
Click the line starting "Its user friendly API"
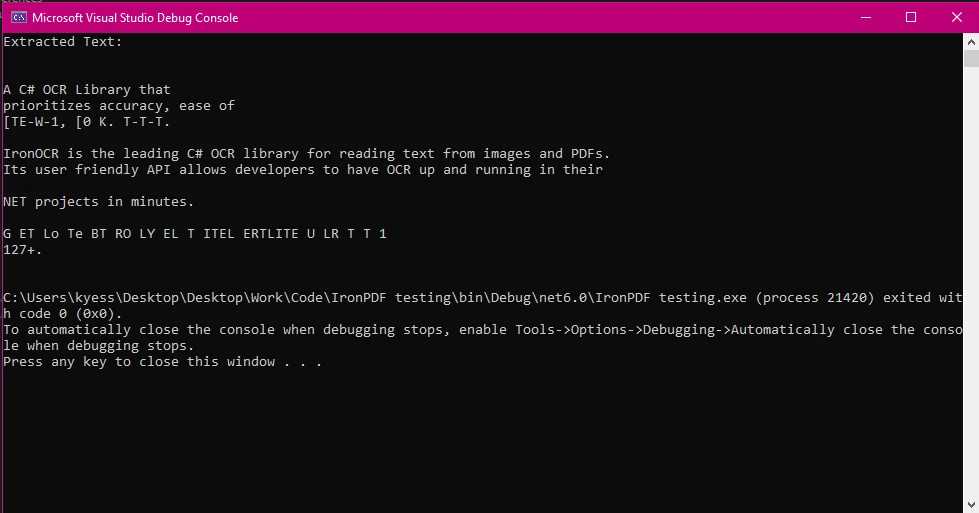click(x=302, y=170)
